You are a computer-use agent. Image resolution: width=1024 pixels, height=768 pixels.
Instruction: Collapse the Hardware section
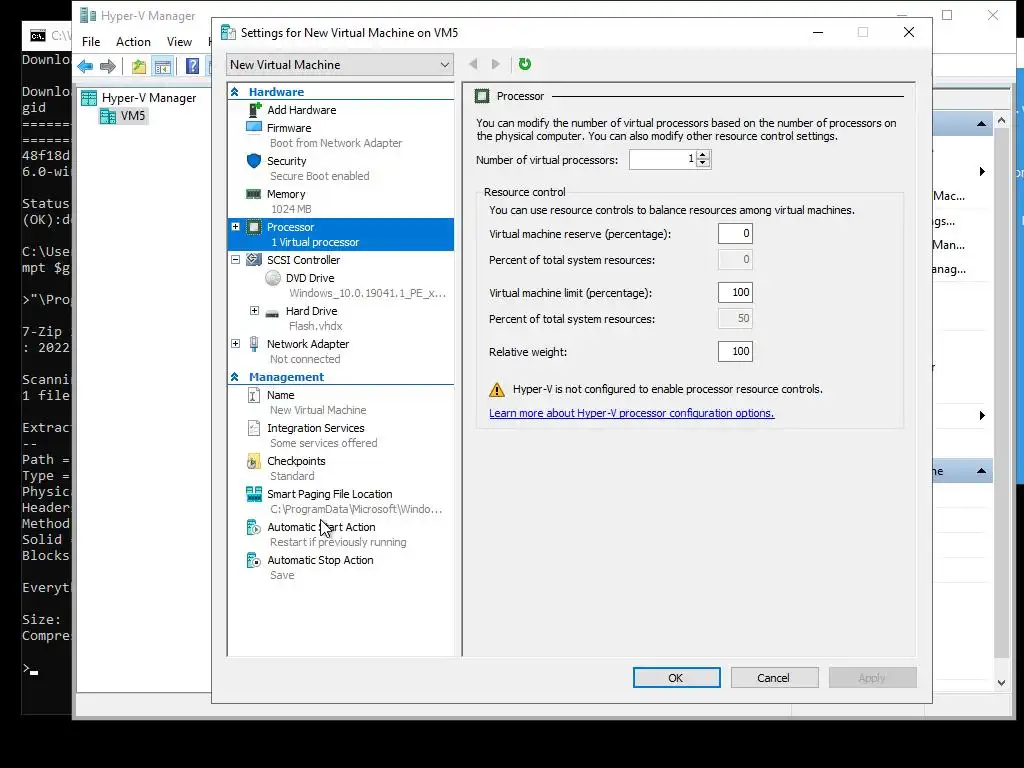[234, 92]
